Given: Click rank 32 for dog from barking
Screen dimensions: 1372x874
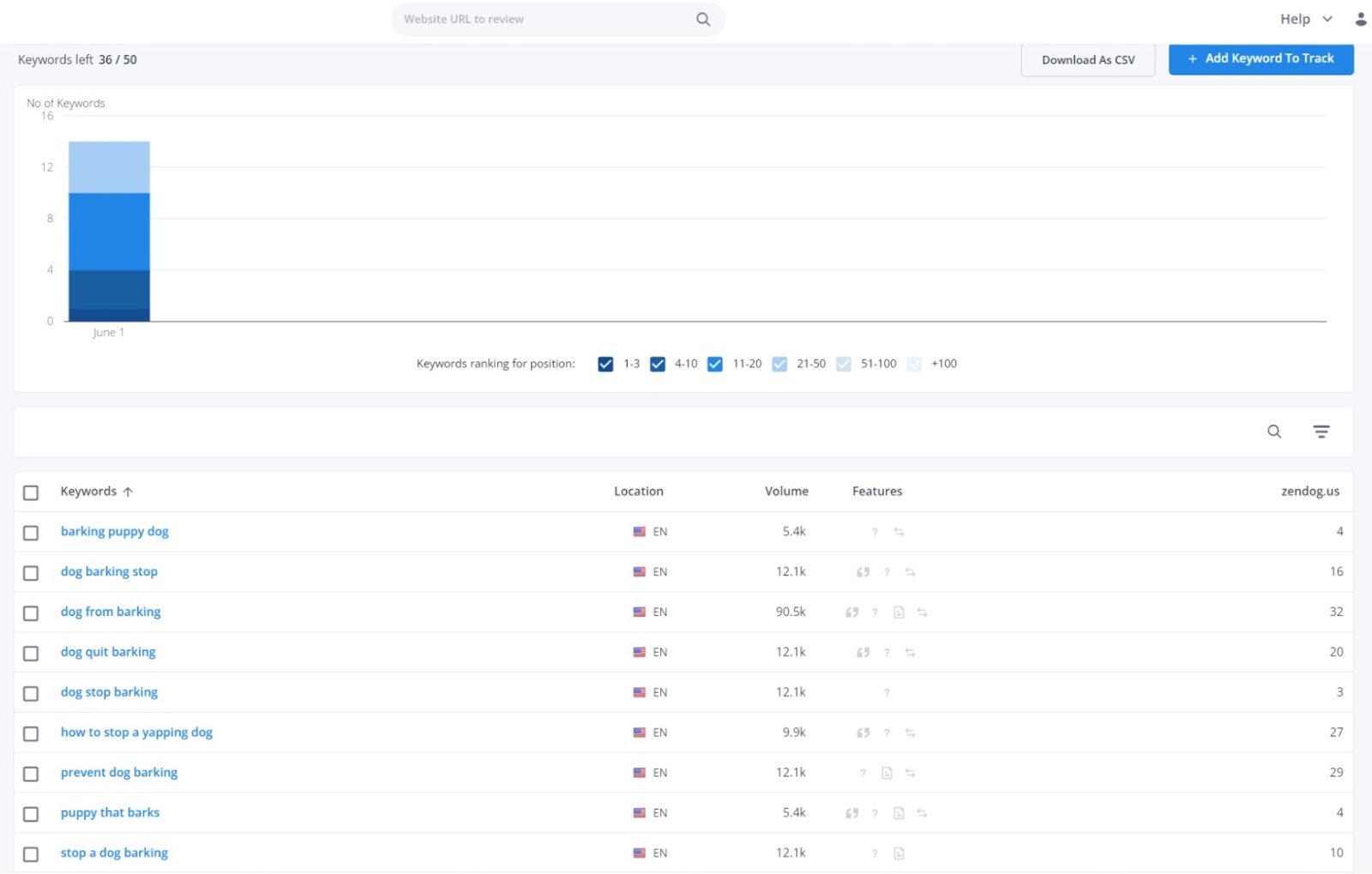Looking at the screenshot, I should click(1336, 612).
